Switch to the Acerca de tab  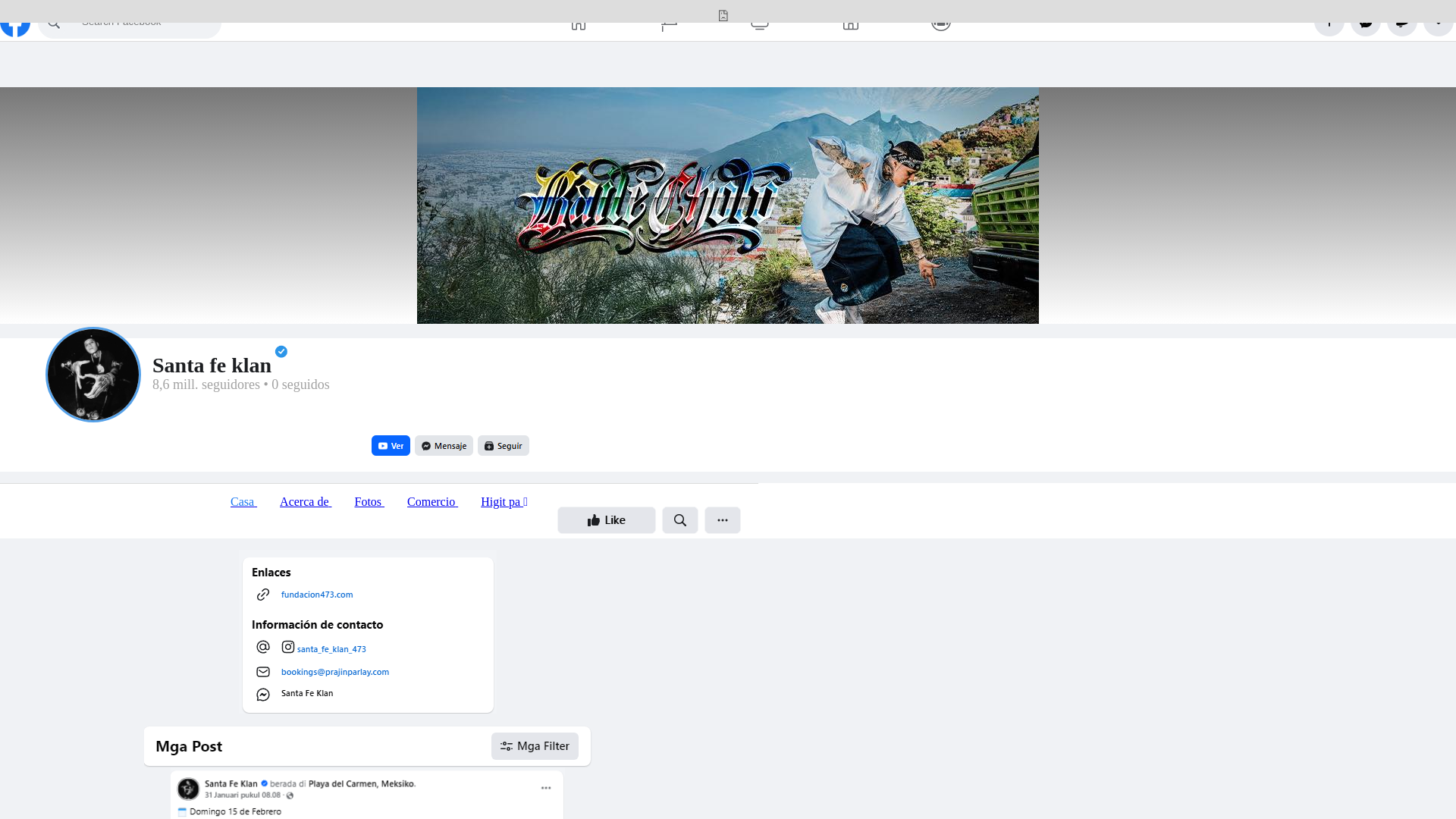tap(306, 502)
